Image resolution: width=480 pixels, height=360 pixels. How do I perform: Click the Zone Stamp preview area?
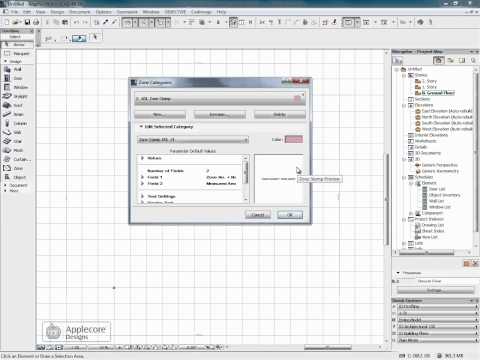tap(279, 179)
